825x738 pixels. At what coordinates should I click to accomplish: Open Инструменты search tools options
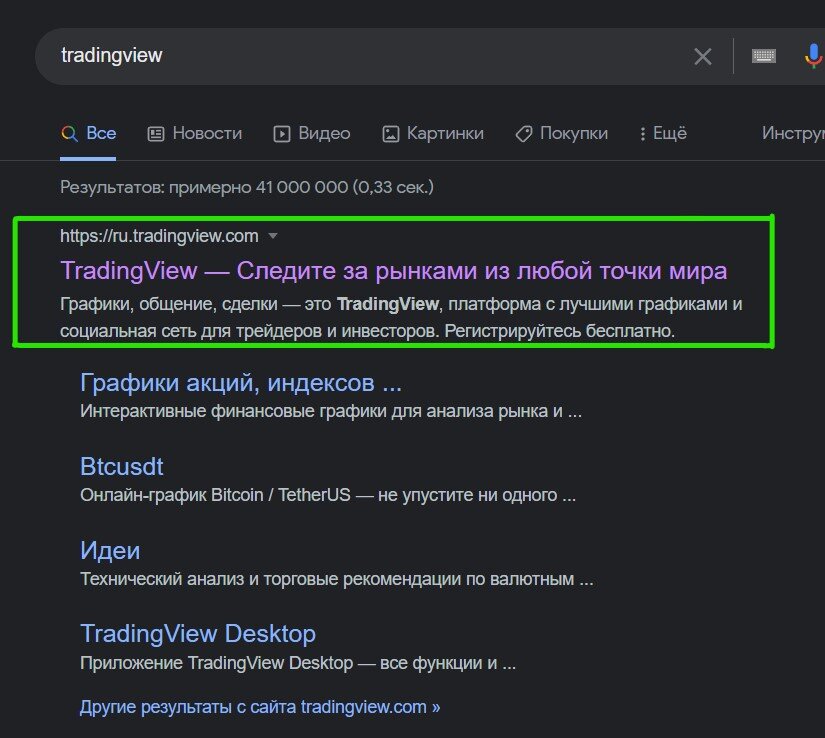[x=793, y=132]
